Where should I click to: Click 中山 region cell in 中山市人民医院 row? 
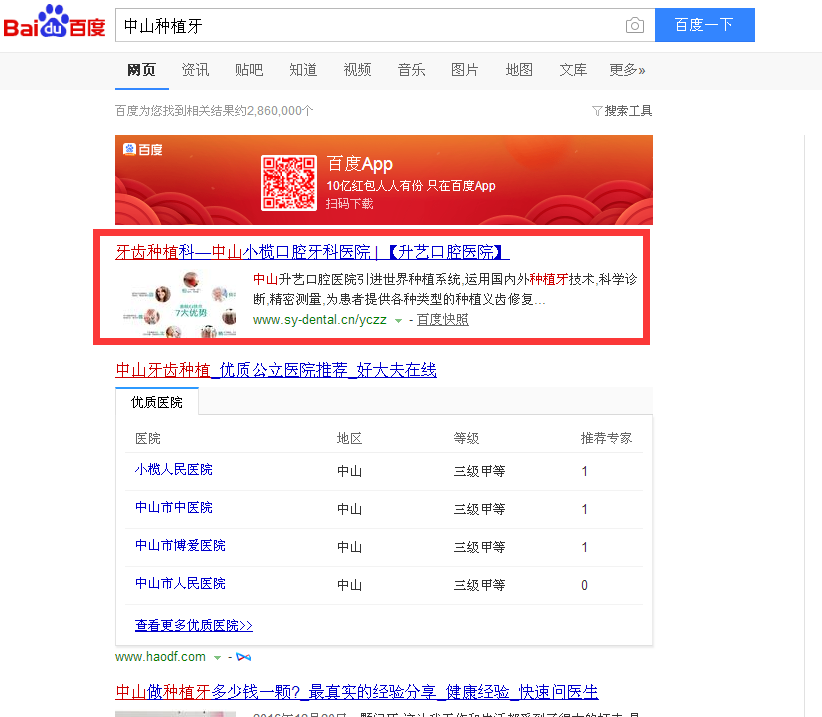pyautogui.click(x=349, y=585)
